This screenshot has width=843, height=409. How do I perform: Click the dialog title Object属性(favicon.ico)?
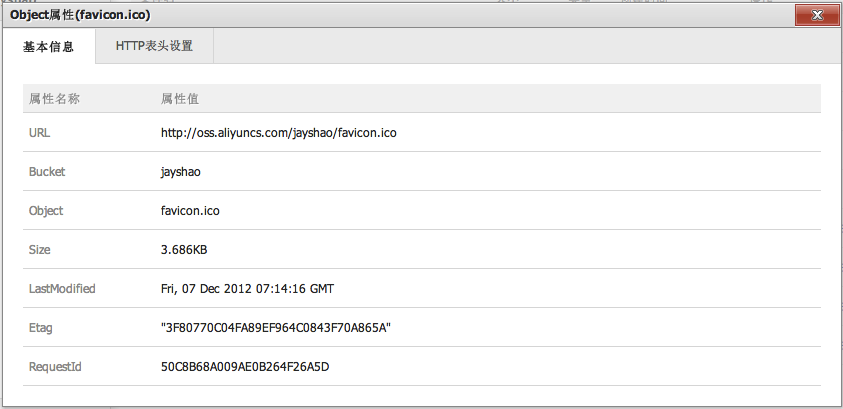pos(82,16)
